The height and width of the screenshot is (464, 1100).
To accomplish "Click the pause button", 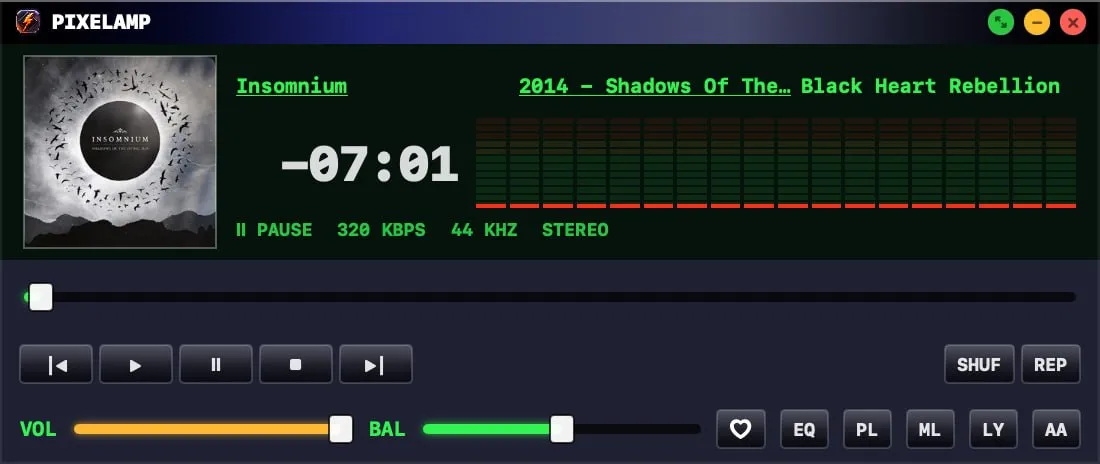I will [x=215, y=364].
